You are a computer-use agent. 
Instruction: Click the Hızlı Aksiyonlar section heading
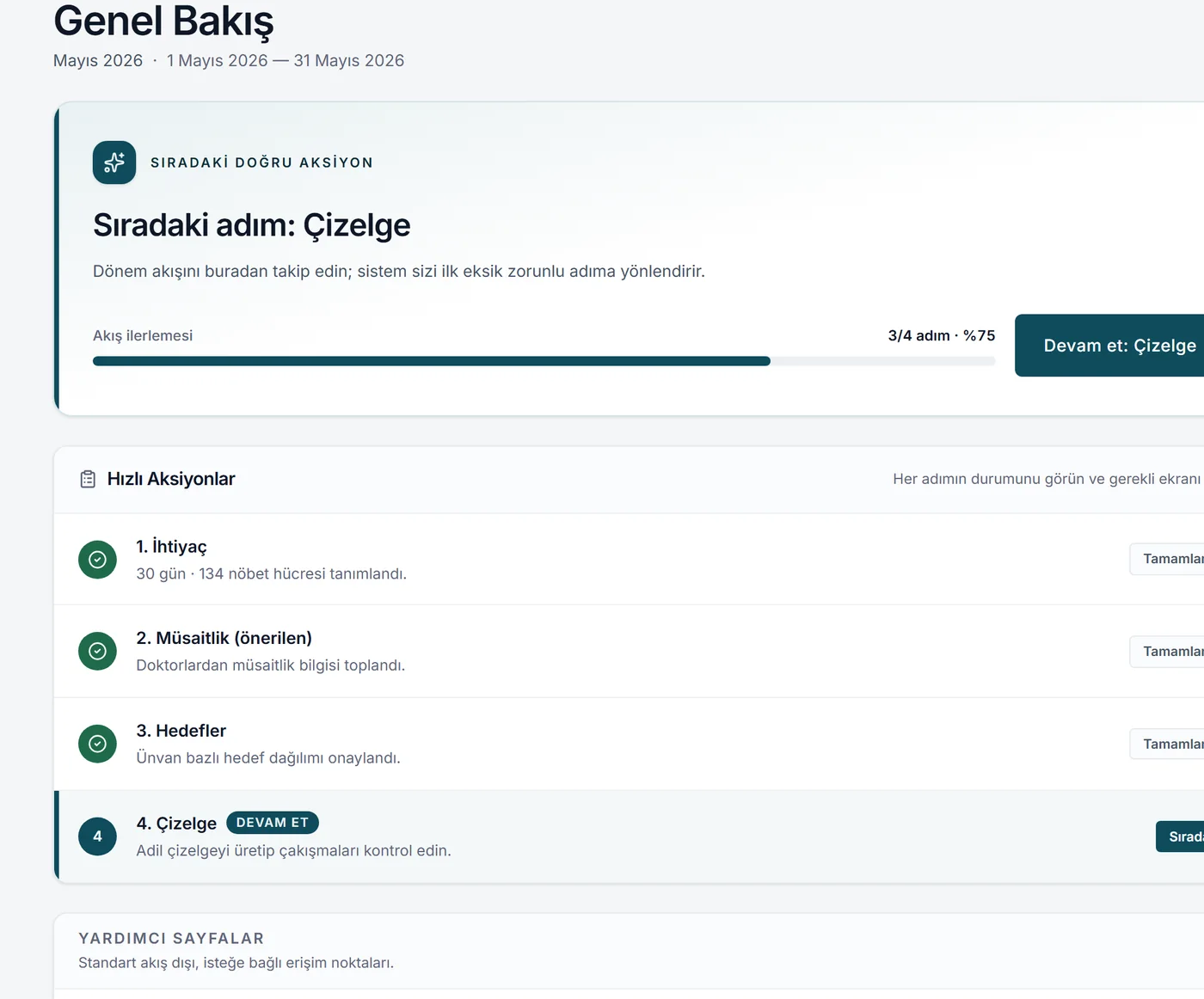[x=171, y=479]
